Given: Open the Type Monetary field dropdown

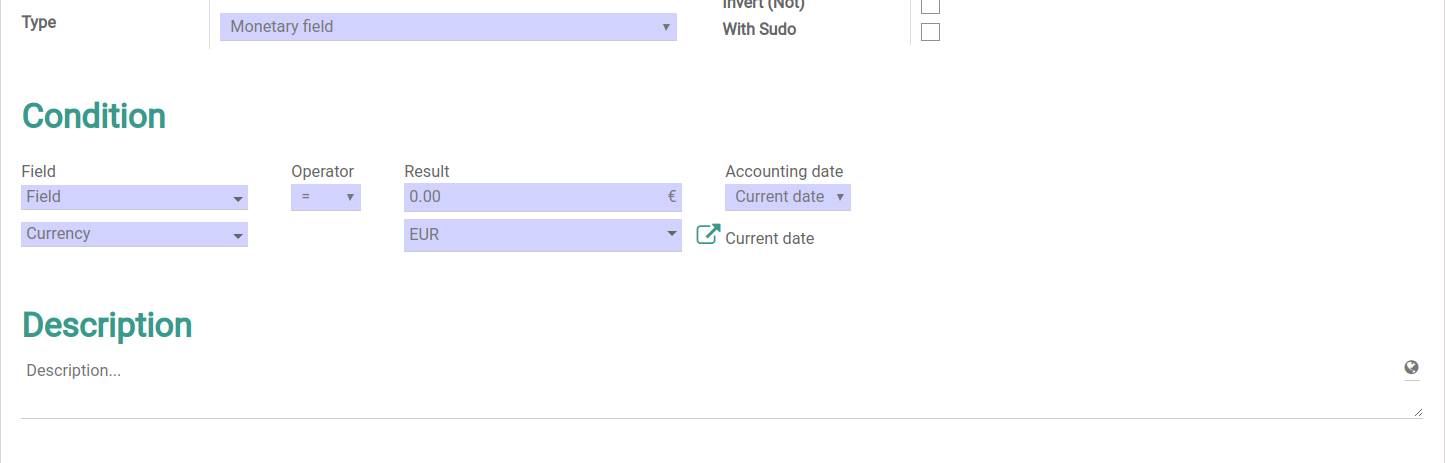Looking at the screenshot, I should [448, 27].
